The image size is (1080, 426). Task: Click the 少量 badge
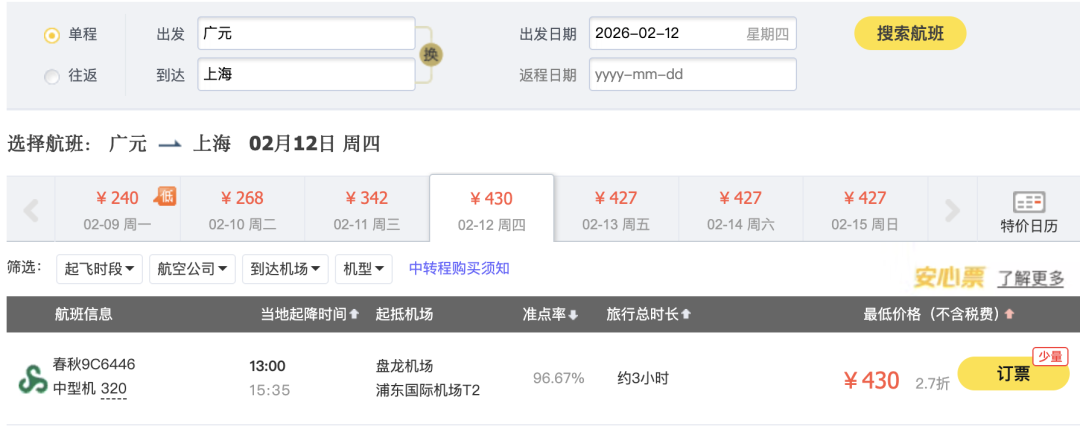pyautogui.click(x=1050, y=356)
